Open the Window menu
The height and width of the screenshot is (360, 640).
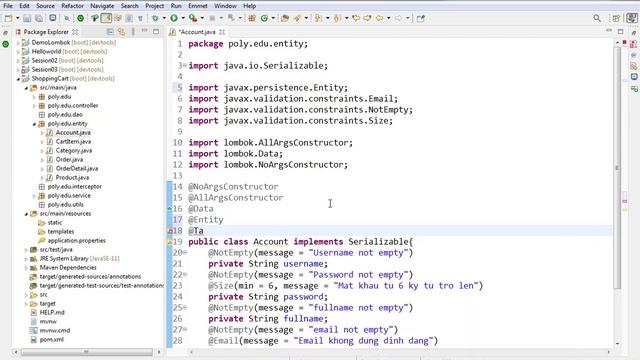225,6
